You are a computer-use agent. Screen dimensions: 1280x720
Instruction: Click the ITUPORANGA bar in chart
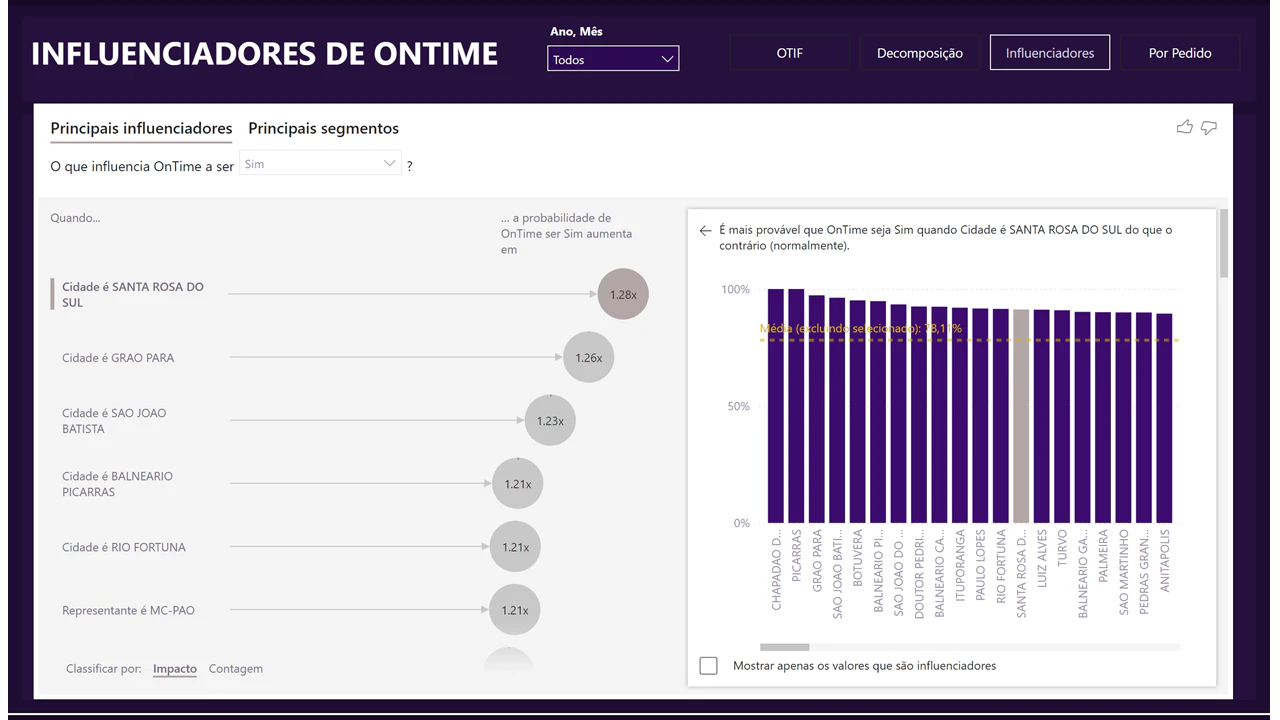coord(960,415)
